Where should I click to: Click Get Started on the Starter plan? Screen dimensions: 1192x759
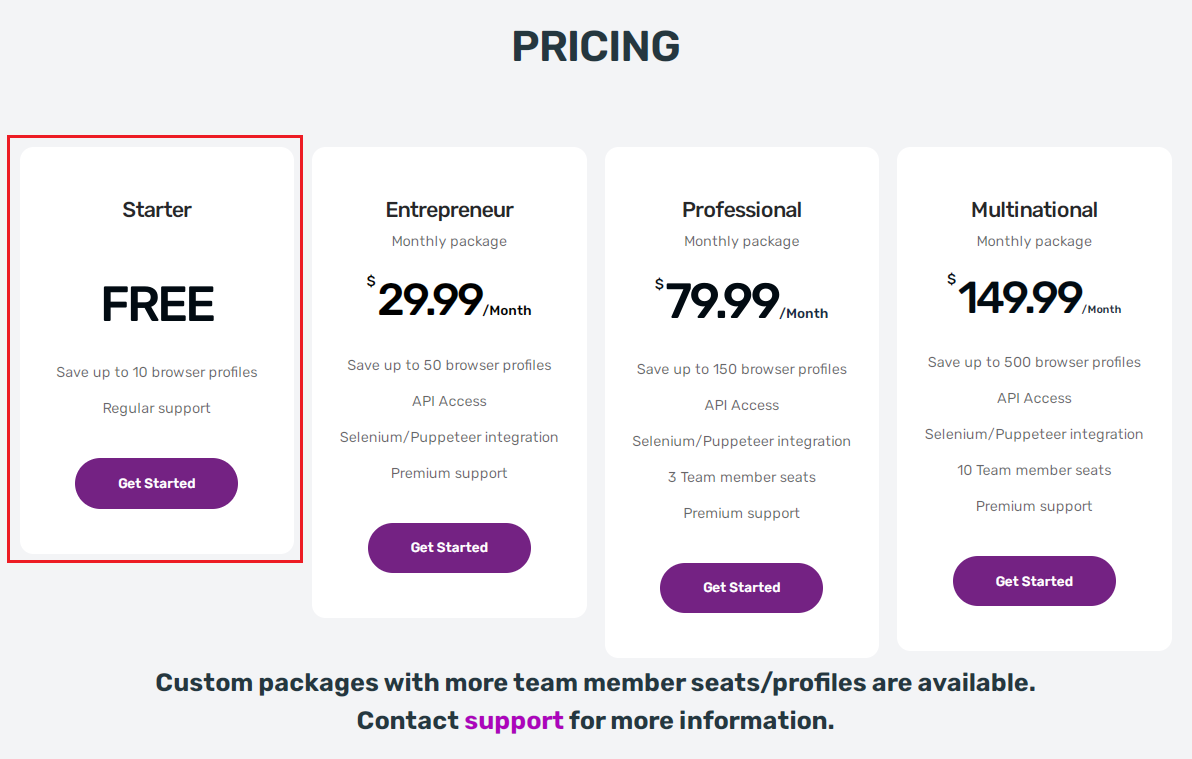pos(156,484)
